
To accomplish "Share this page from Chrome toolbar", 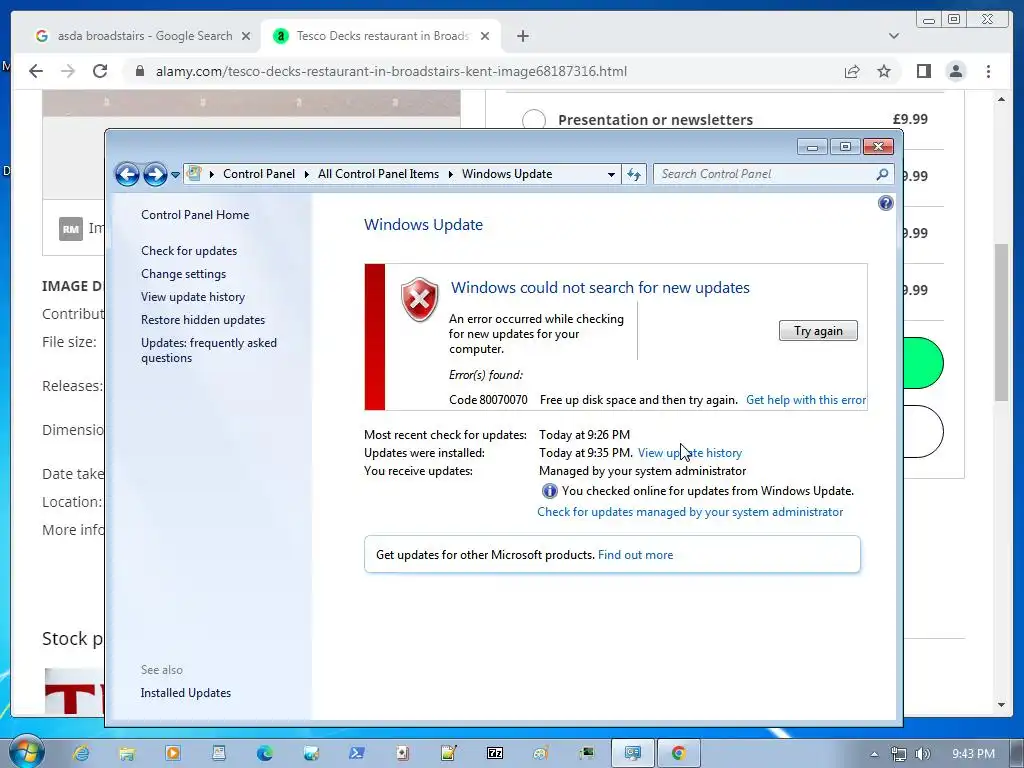I will (852, 71).
